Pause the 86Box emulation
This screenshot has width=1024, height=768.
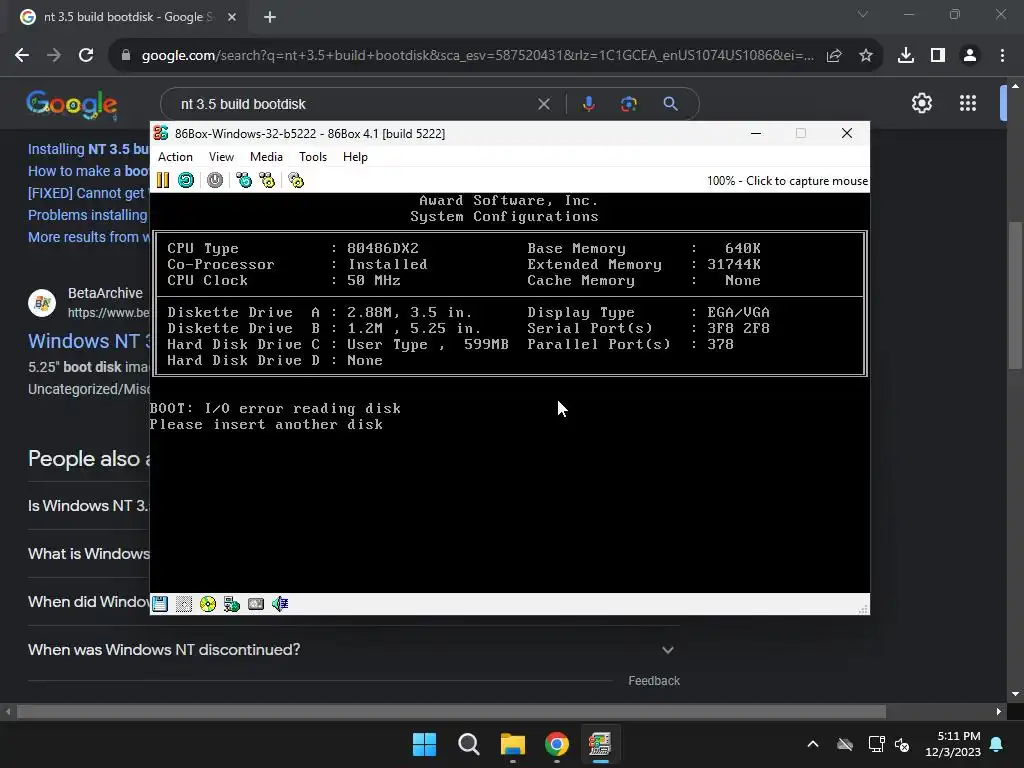click(163, 180)
